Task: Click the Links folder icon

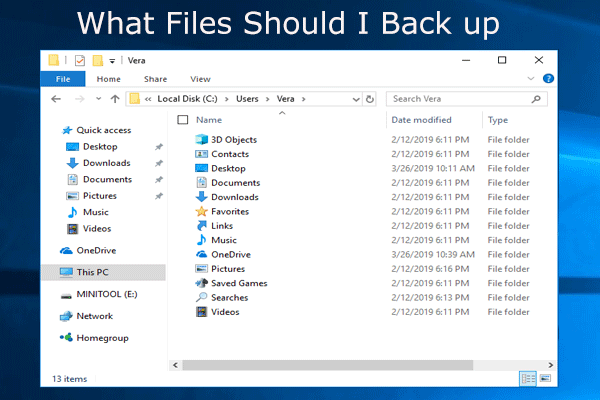Action: point(201,225)
